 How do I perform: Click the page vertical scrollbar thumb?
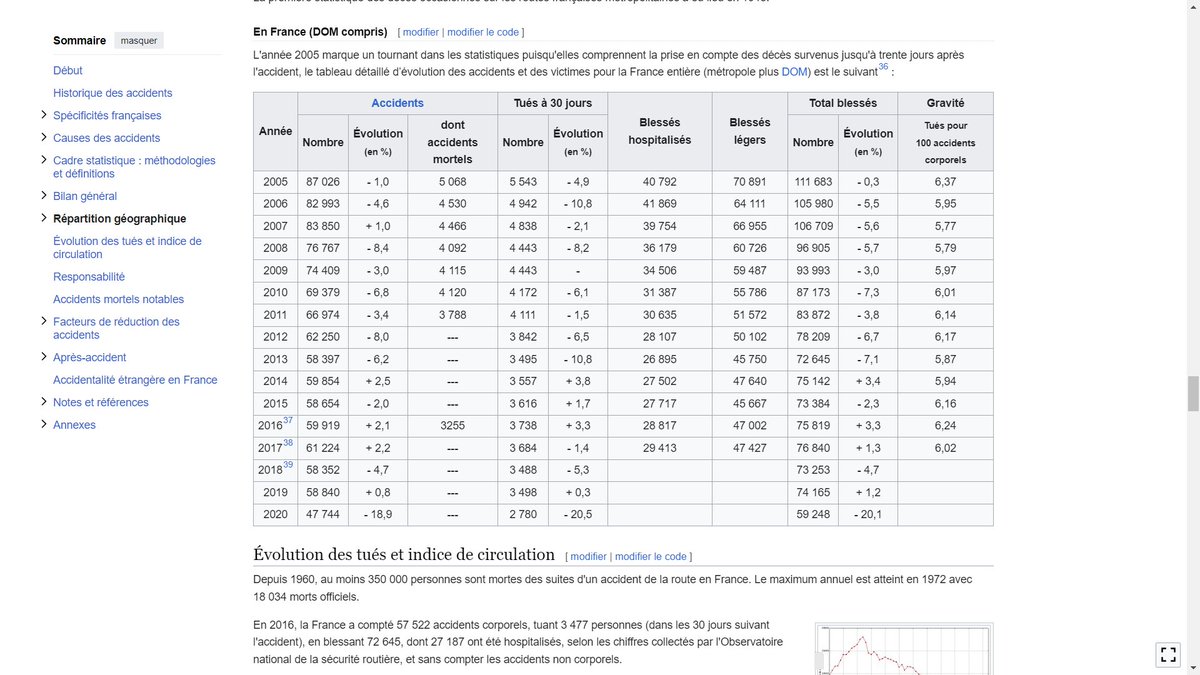click(x=1192, y=394)
